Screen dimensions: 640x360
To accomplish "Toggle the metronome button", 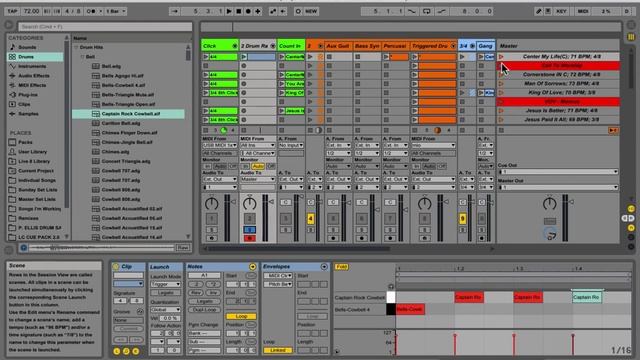I will pyautogui.click(x=91, y=11).
